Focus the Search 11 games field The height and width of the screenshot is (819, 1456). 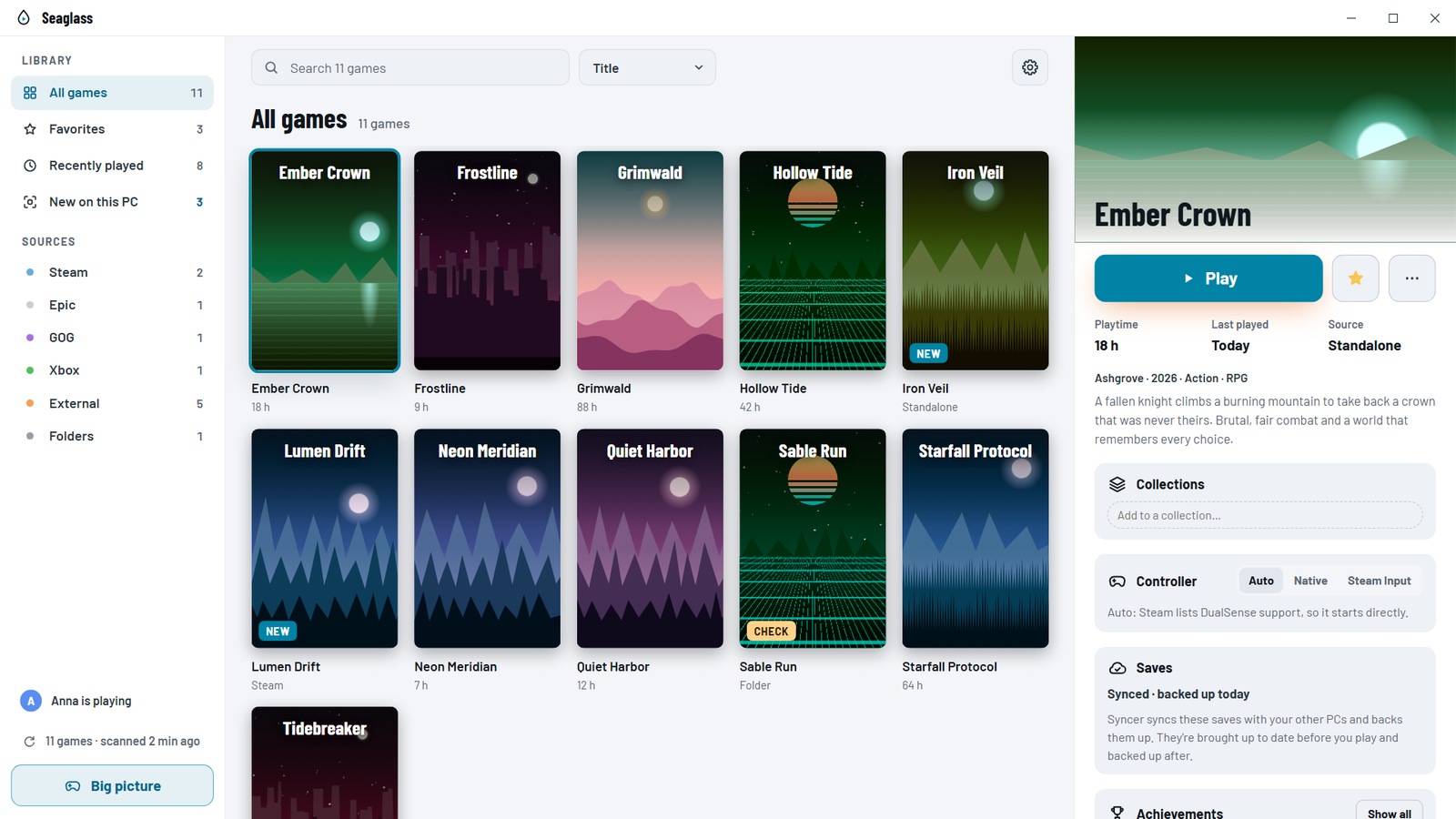[x=410, y=67]
